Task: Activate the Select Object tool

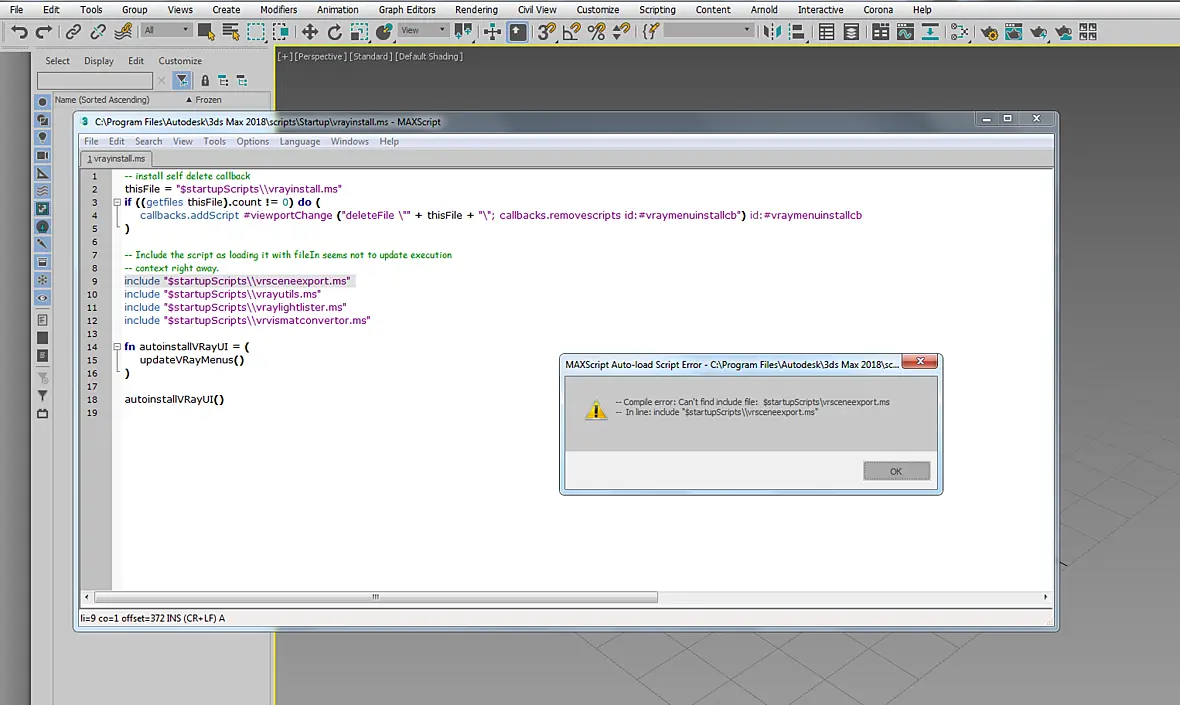Action: click(205, 32)
